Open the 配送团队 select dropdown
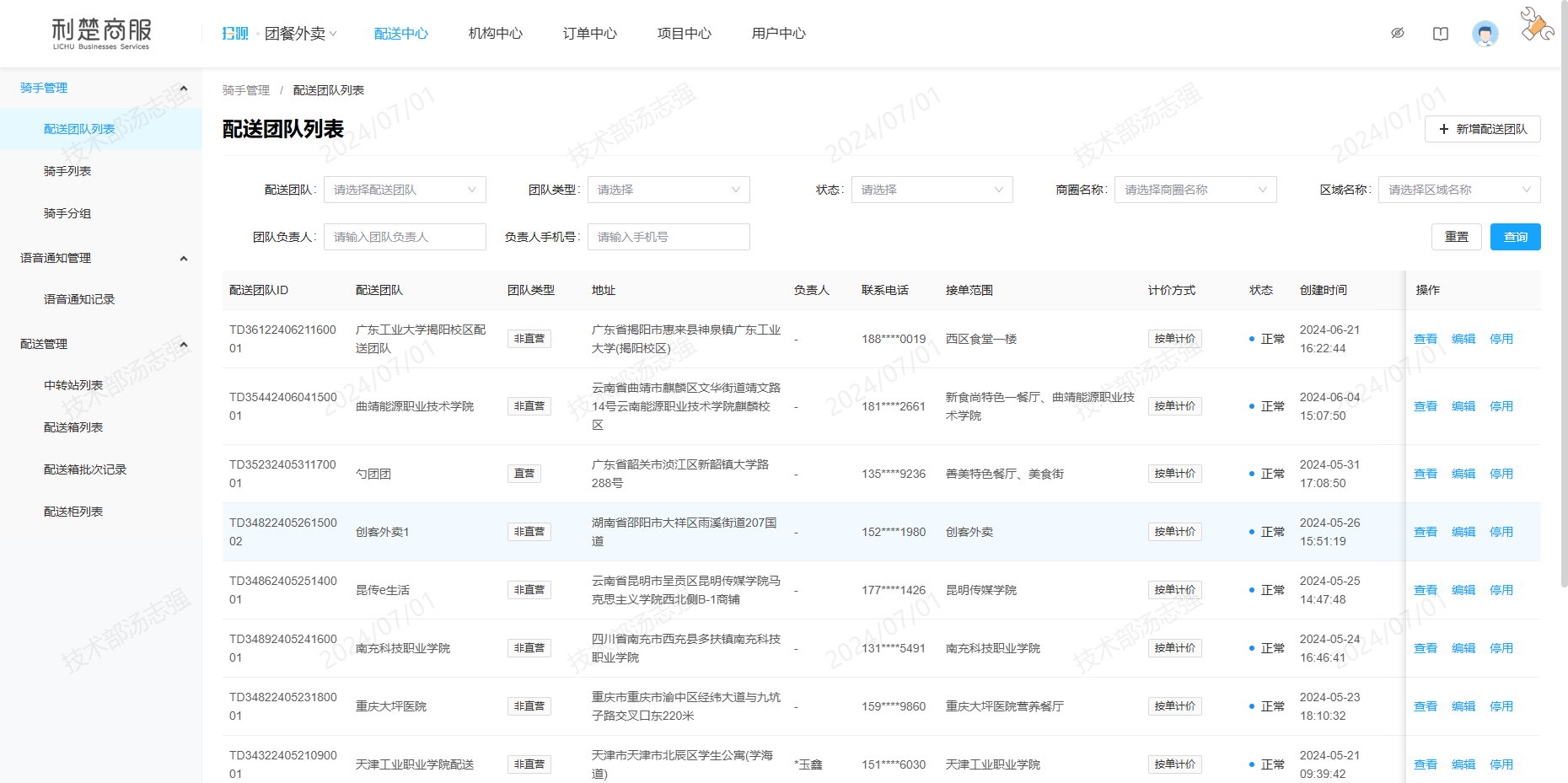The height and width of the screenshot is (783, 1568). (405, 190)
